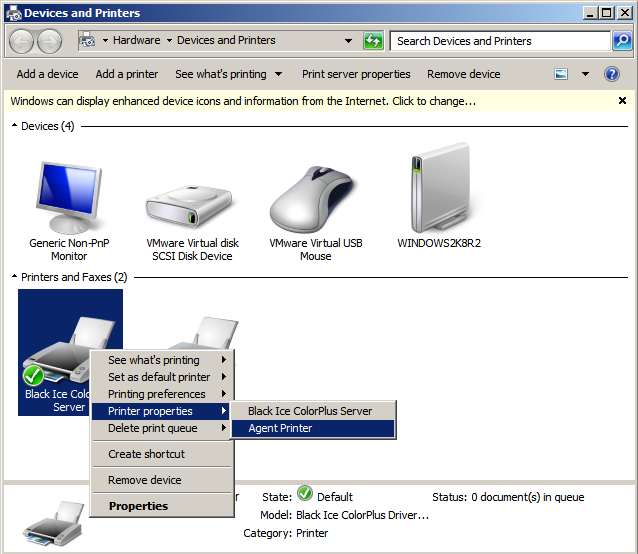Image resolution: width=638 pixels, height=554 pixels.
Task: Open Print server properties
Action: [x=356, y=74]
